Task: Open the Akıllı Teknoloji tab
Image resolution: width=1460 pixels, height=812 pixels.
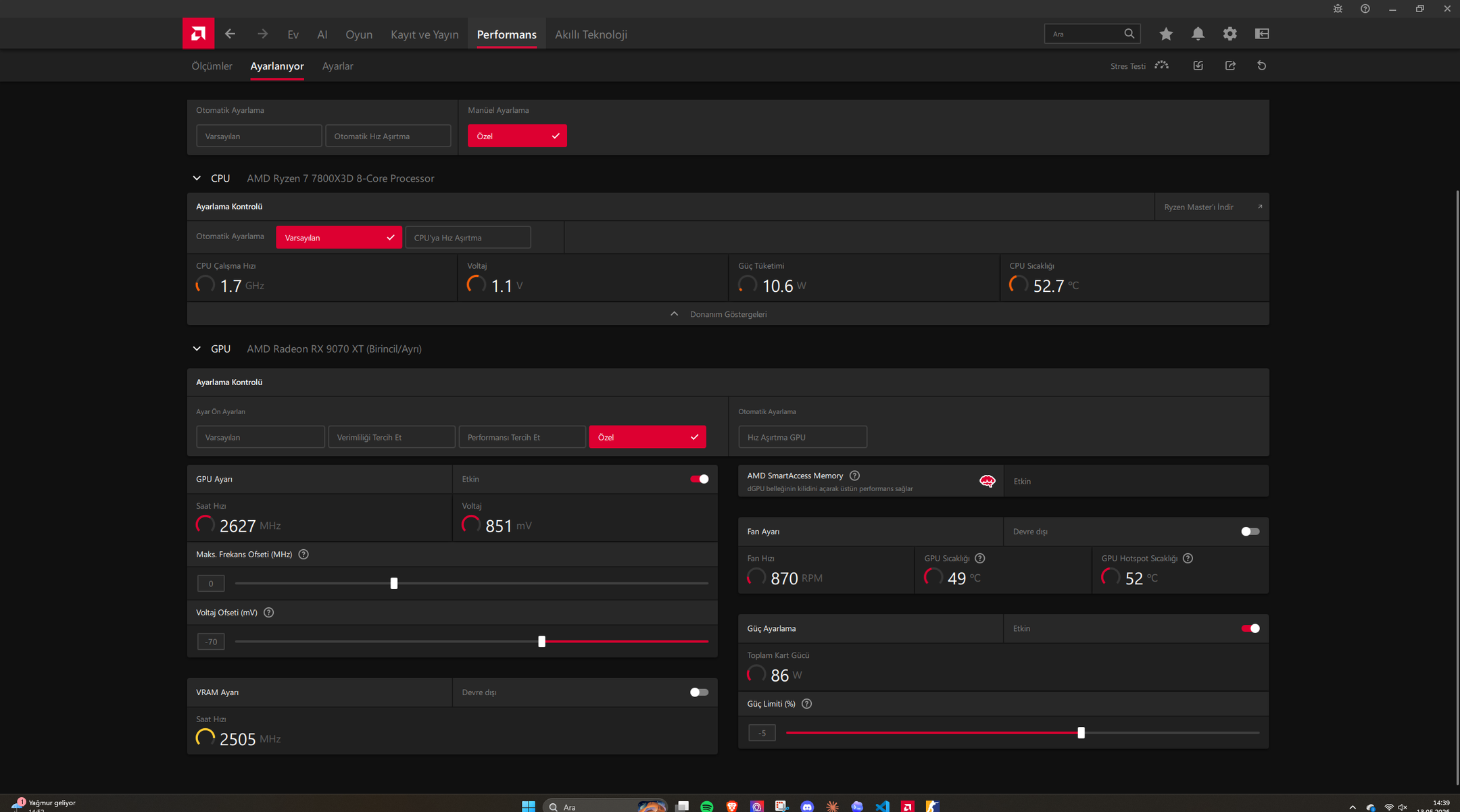Action: click(x=591, y=34)
